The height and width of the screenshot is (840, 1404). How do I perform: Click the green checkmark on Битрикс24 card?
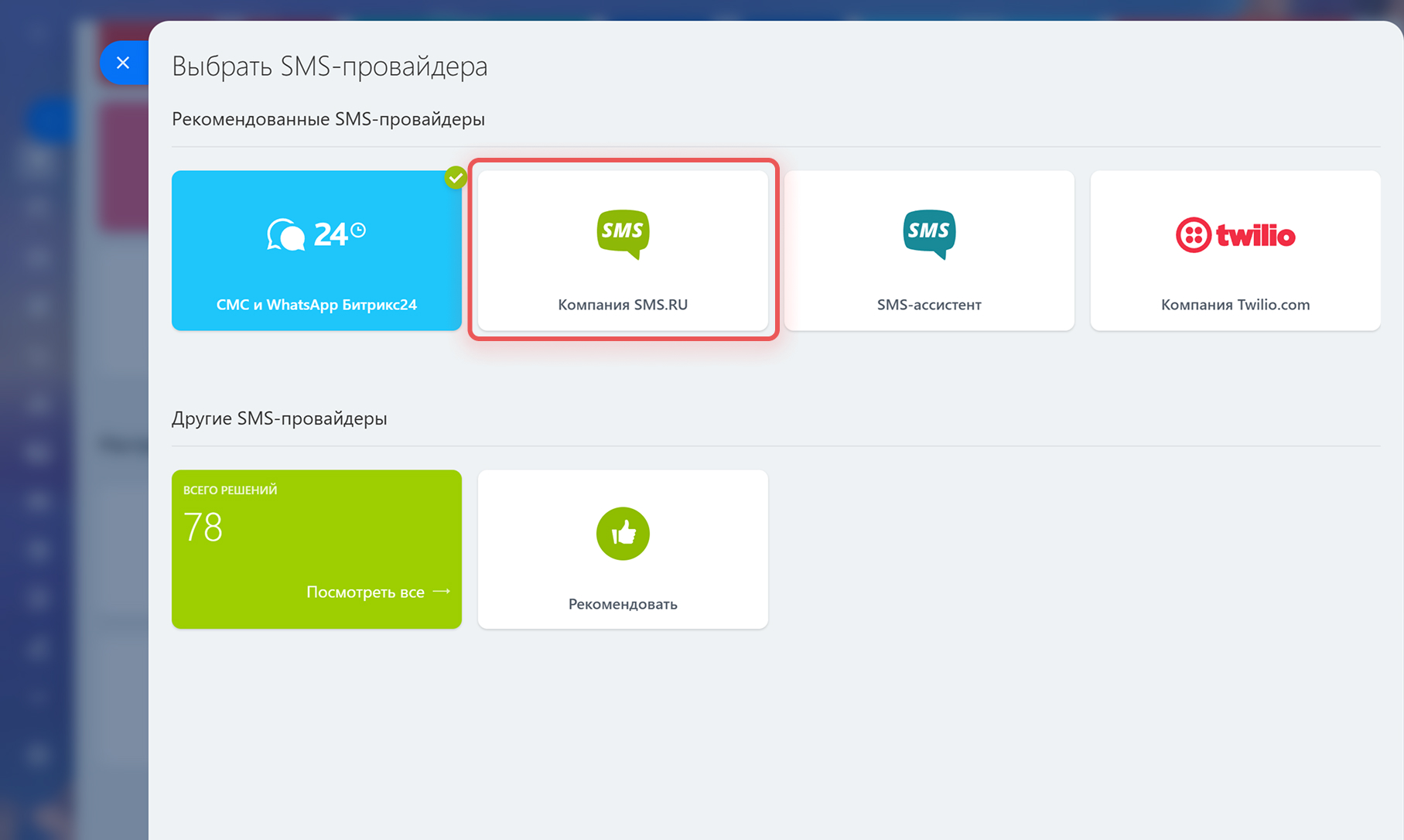click(x=456, y=178)
